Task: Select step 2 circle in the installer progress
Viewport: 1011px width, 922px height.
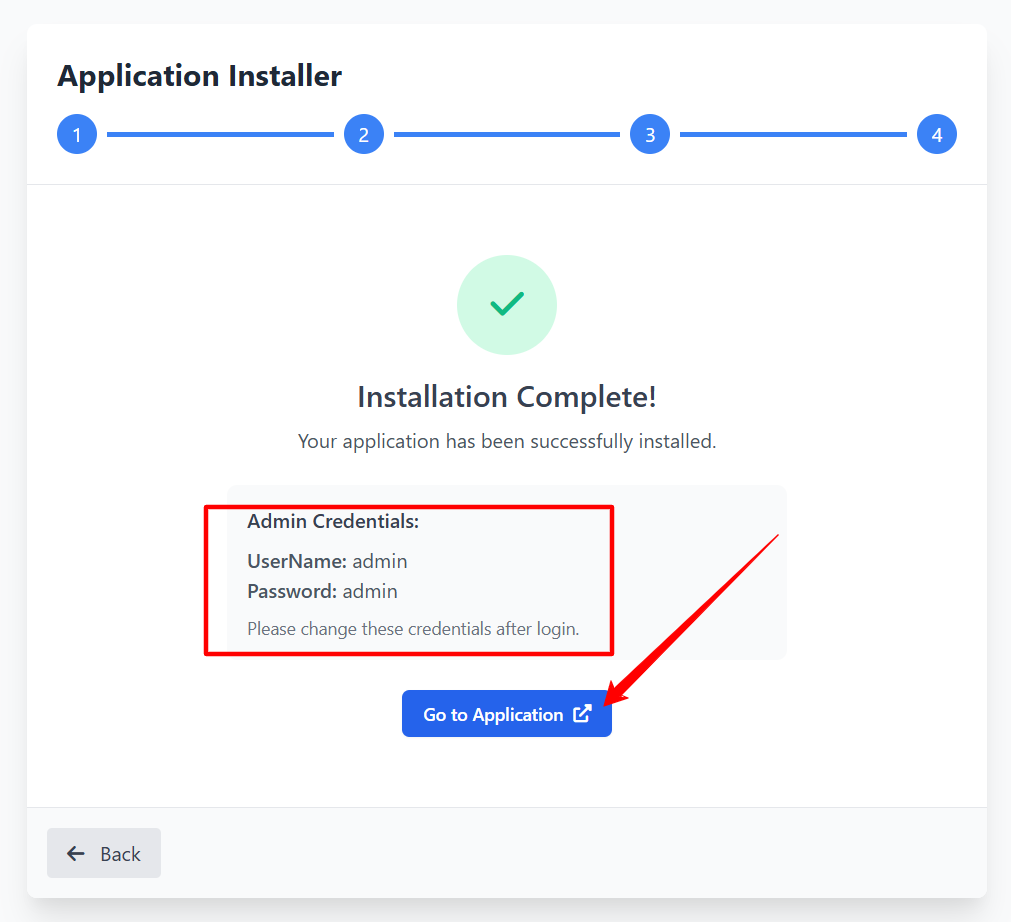Action: 363,133
